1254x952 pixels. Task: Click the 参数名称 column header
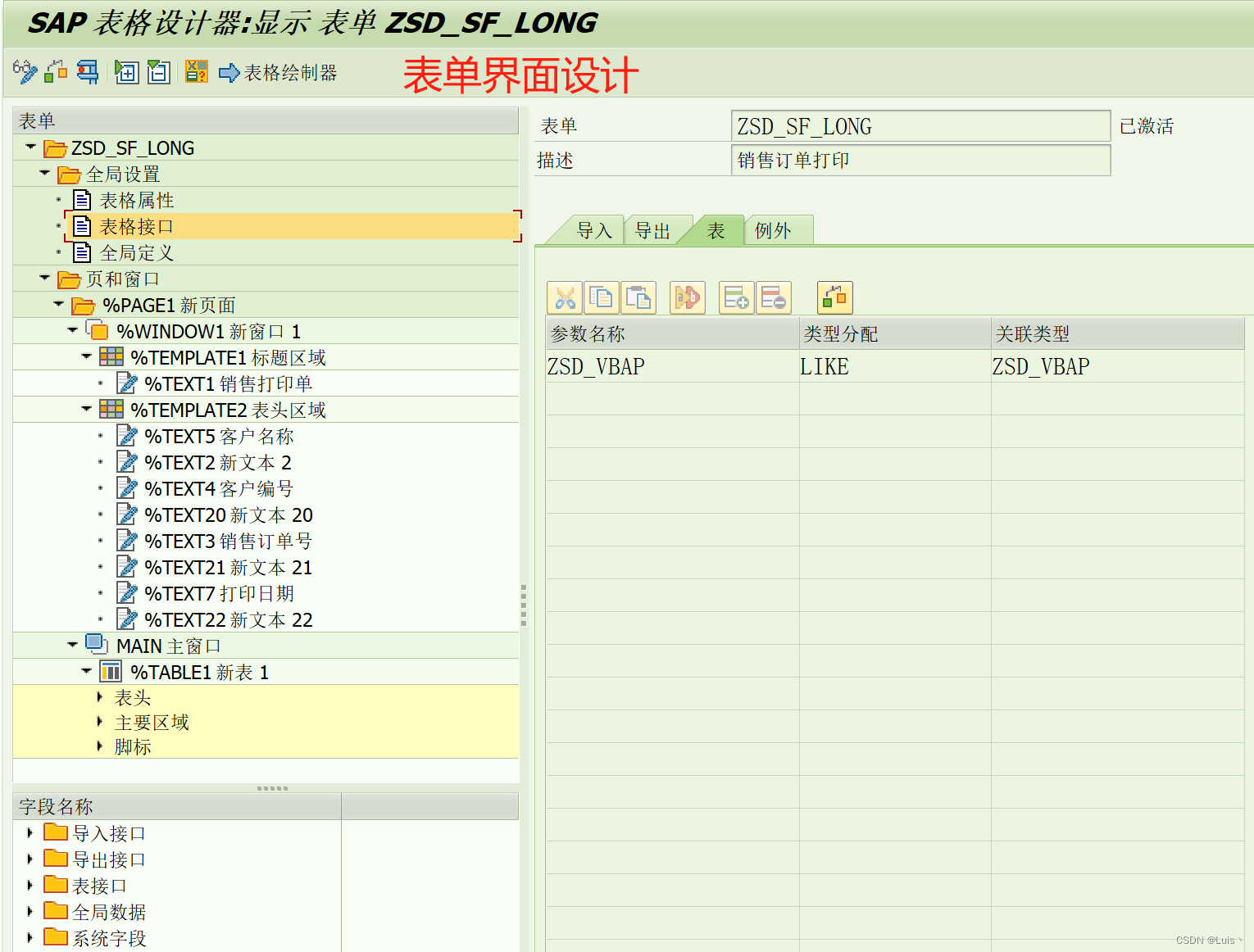(673, 333)
